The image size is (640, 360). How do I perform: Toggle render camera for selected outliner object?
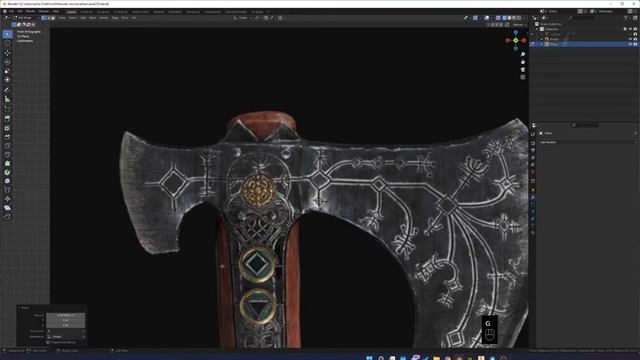(636, 44)
